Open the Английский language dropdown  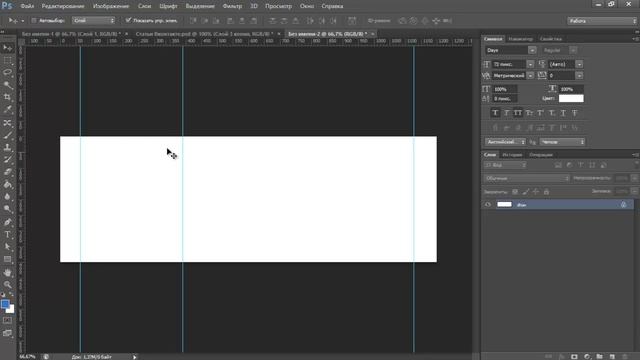[x=506, y=142]
